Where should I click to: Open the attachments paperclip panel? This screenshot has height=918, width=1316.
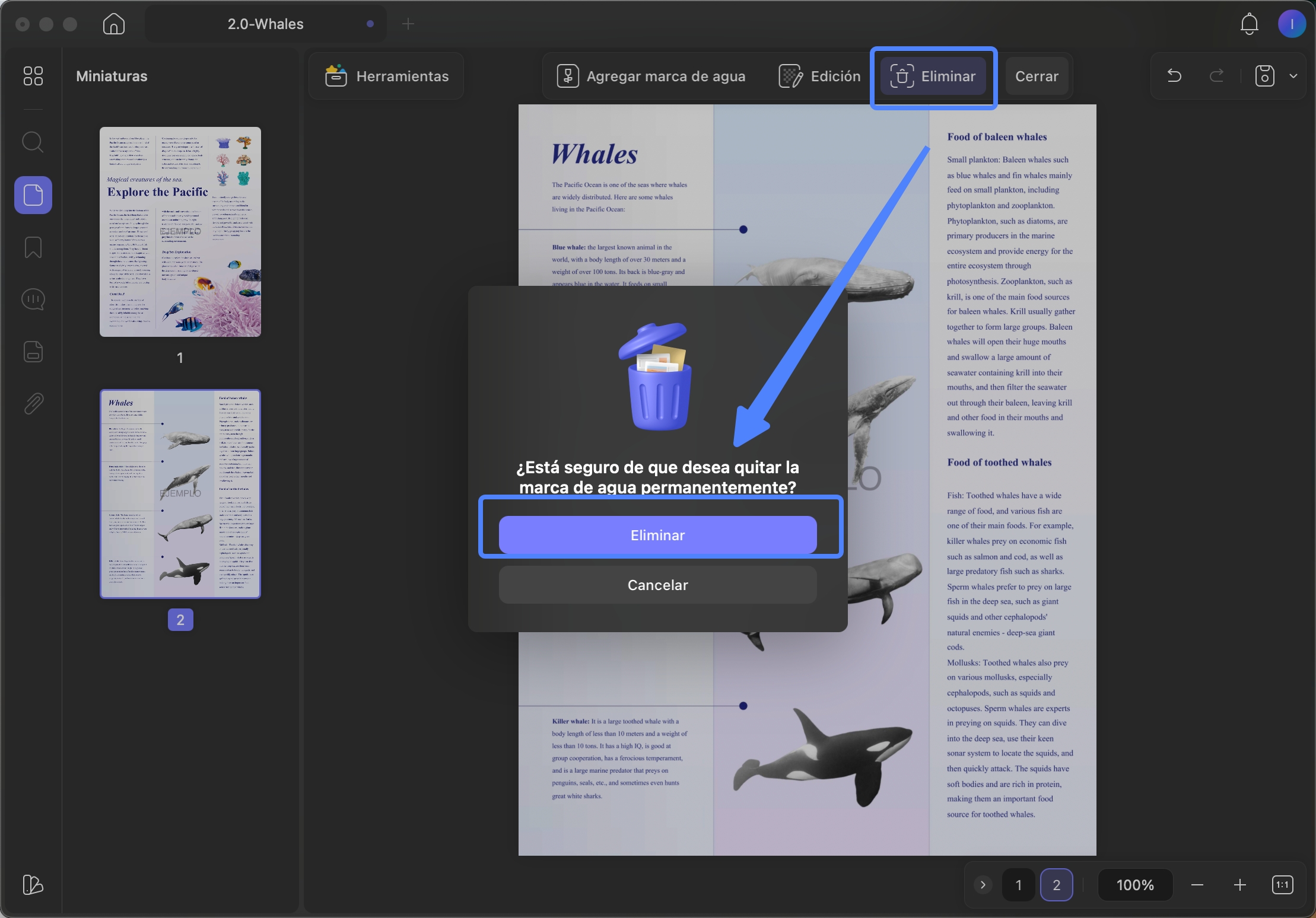click(33, 404)
